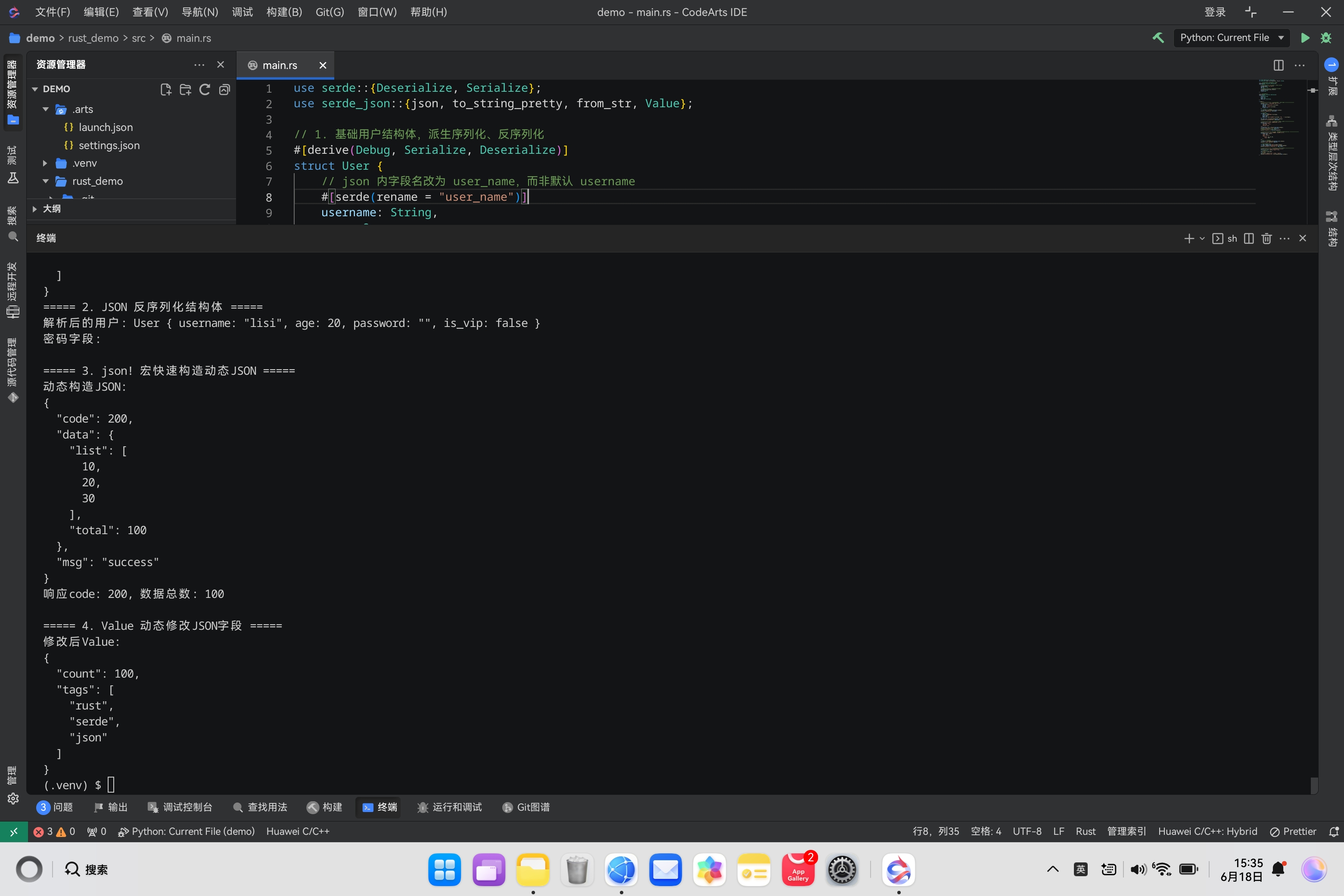Start debugging with the bug icon
The height and width of the screenshot is (896, 1344).
(1326, 38)
